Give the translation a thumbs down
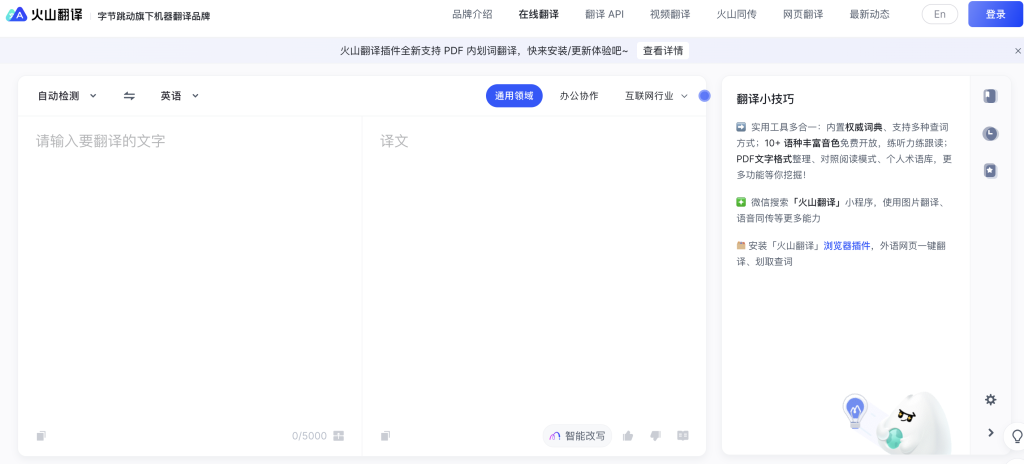Screen dimensions: 1024x464 655,436
